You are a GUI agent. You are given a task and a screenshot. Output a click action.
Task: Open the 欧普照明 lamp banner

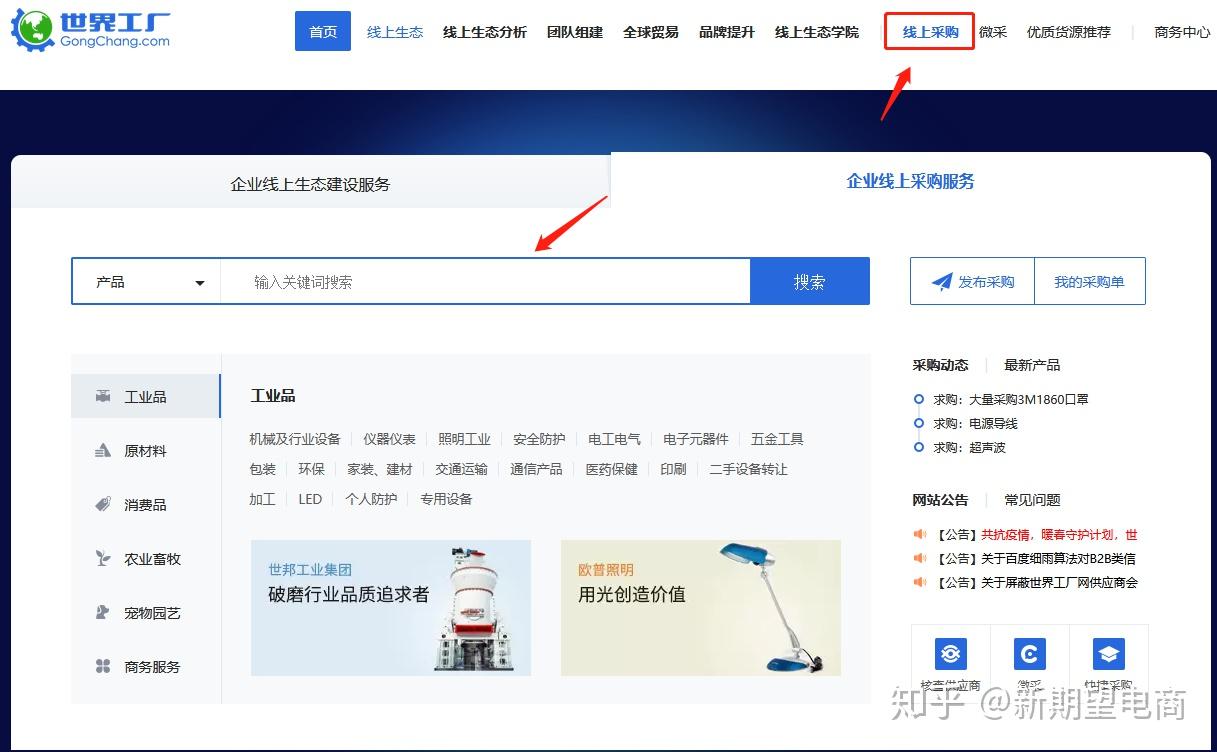[x=701, y=608]
